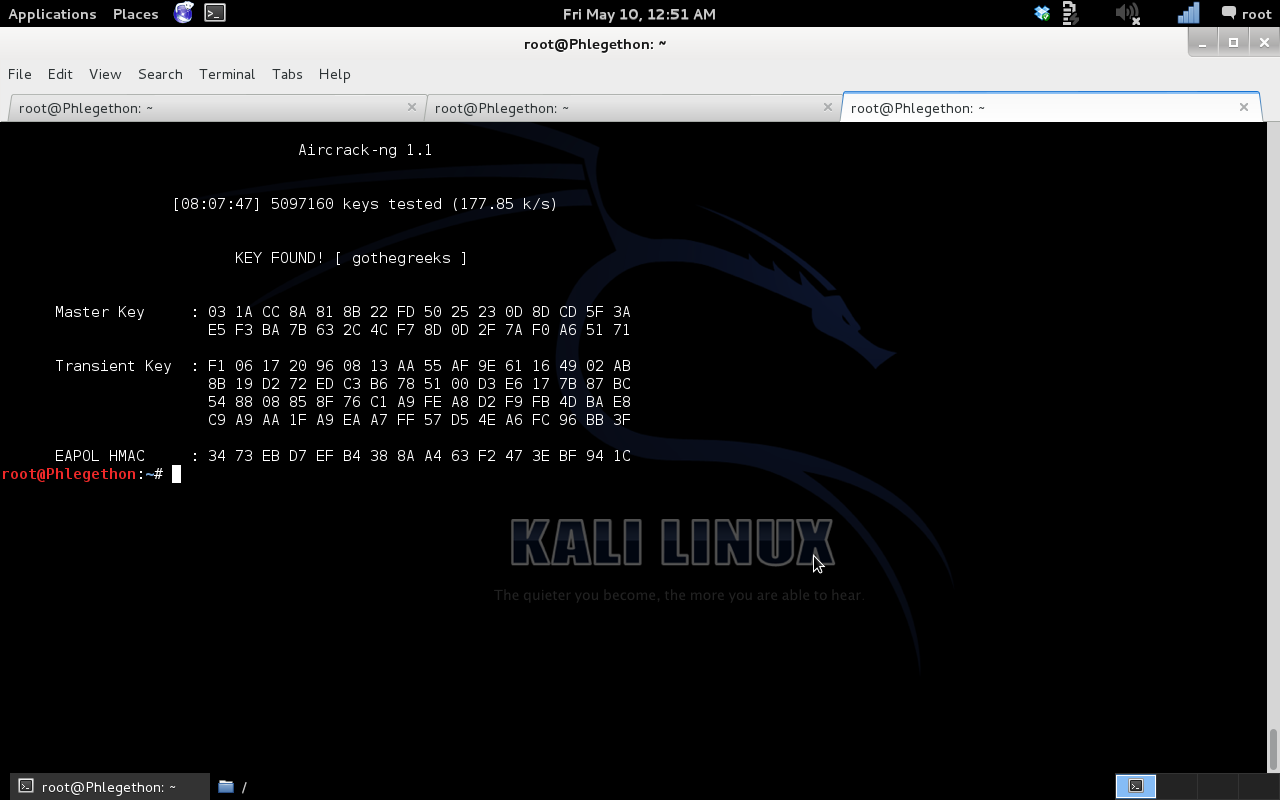Open the Help menu

click(334, 74)
